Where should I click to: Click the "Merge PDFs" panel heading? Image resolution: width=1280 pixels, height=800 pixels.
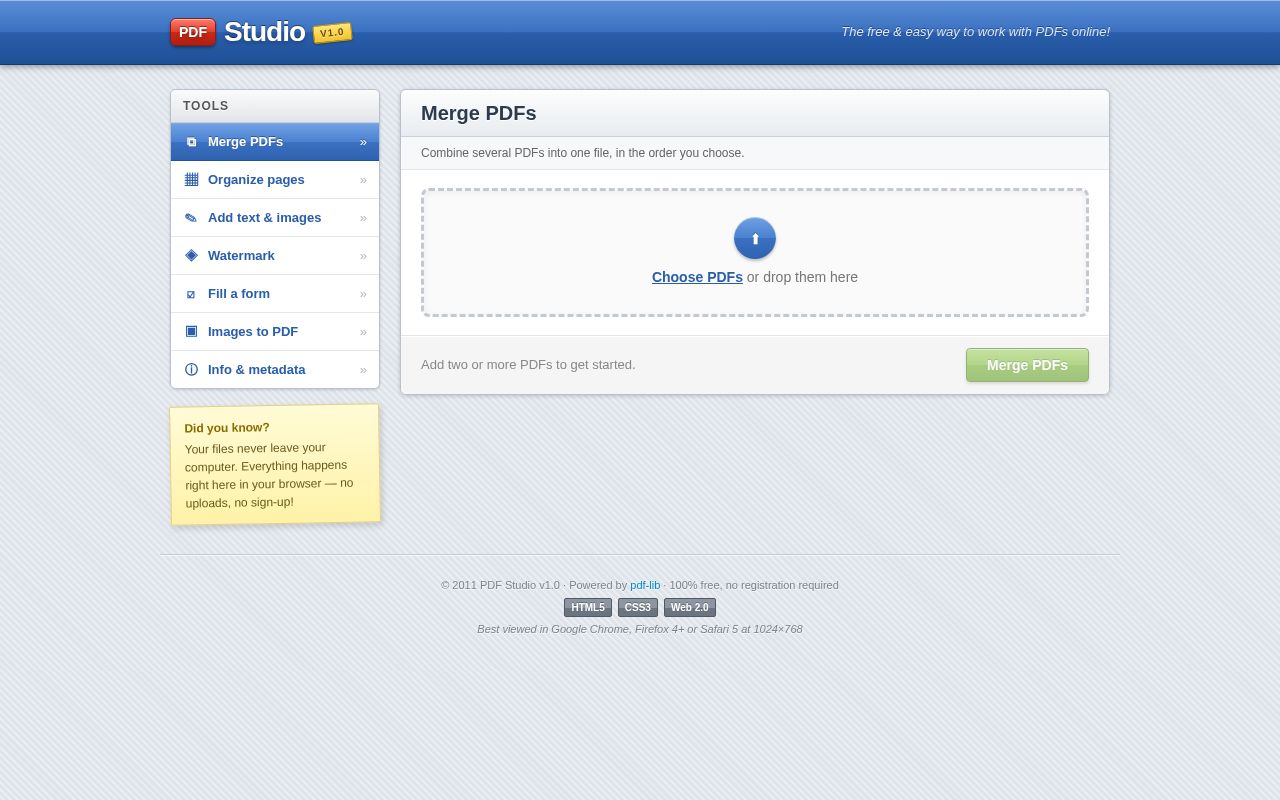click(479, 113)
